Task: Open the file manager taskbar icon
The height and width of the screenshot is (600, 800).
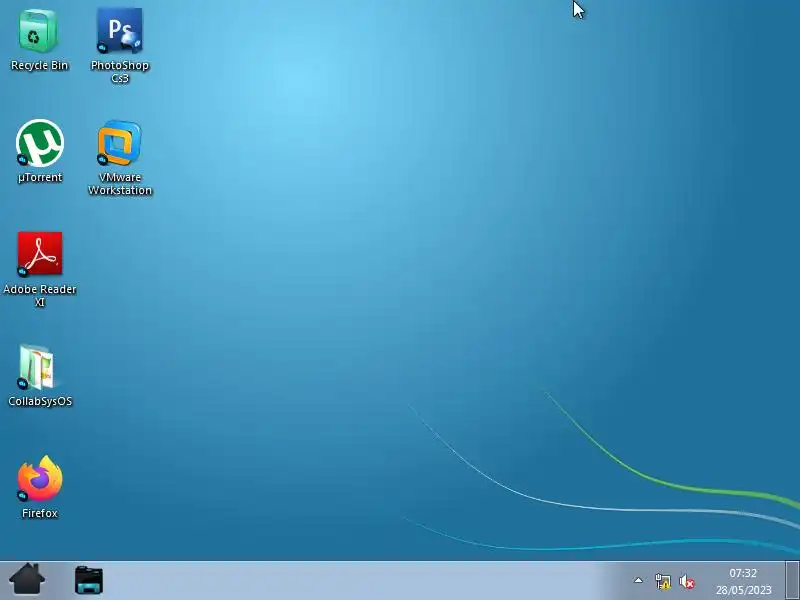Action: pos(89,580)
